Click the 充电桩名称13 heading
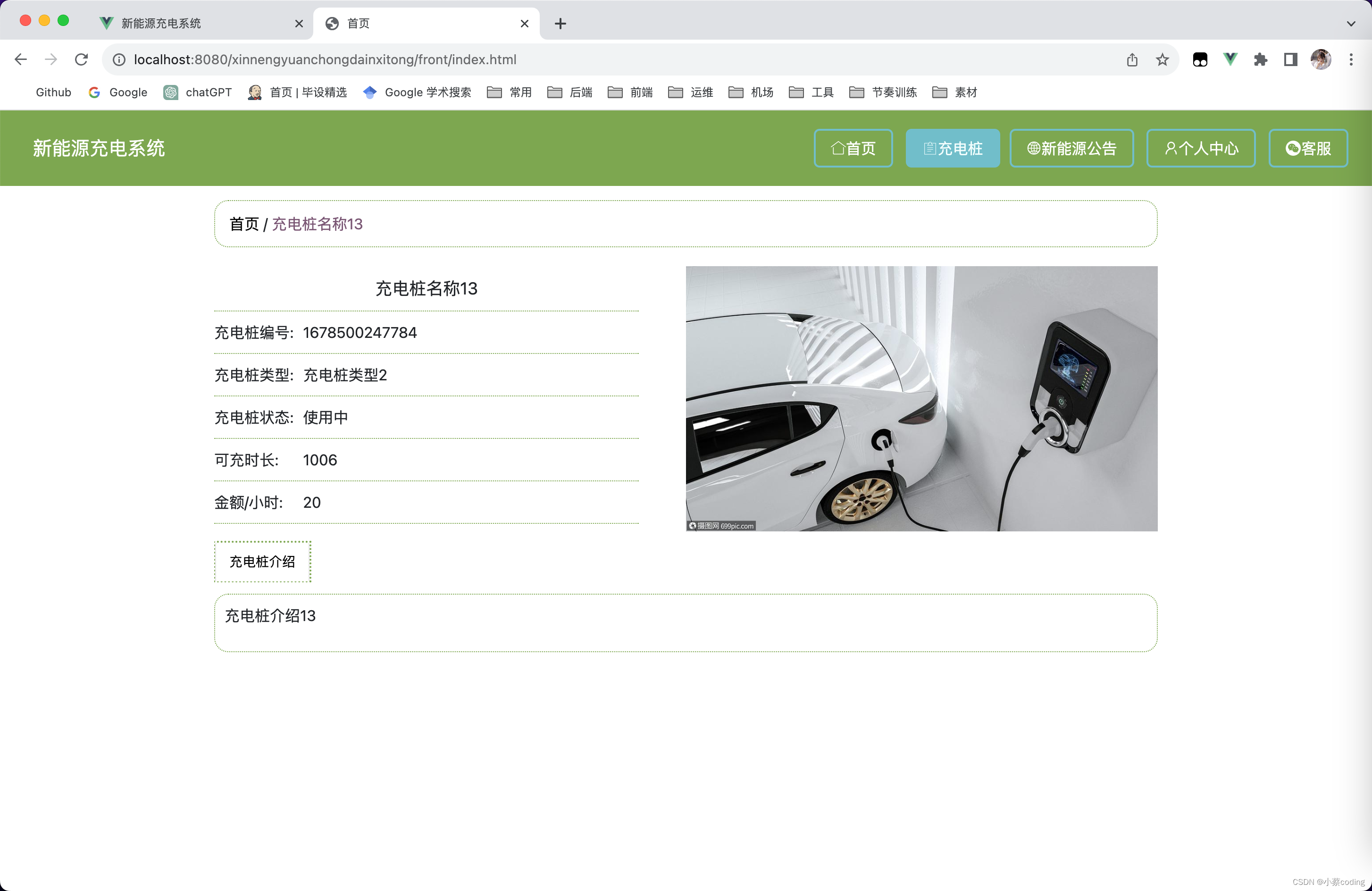Screen dimensions: 1372x891 (x=427, y=288)
